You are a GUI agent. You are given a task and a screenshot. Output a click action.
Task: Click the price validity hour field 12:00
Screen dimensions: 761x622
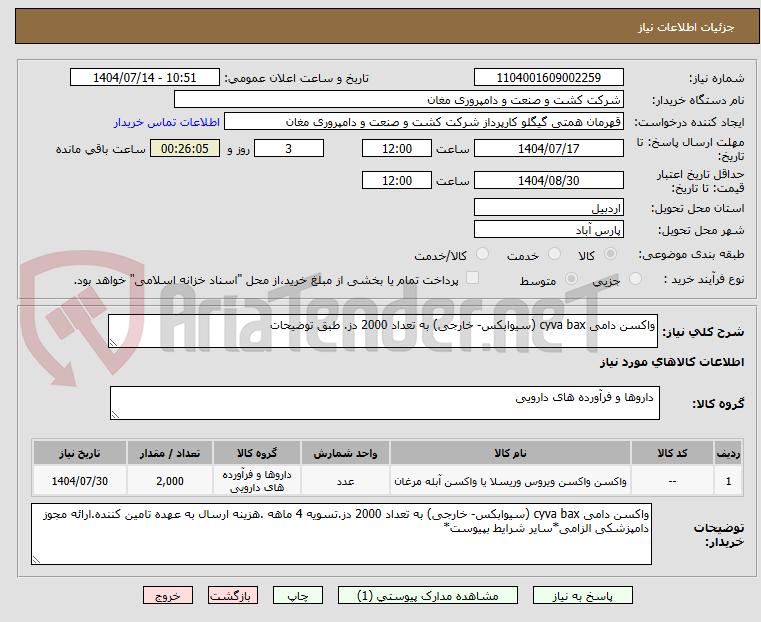(x=397, y=180)
